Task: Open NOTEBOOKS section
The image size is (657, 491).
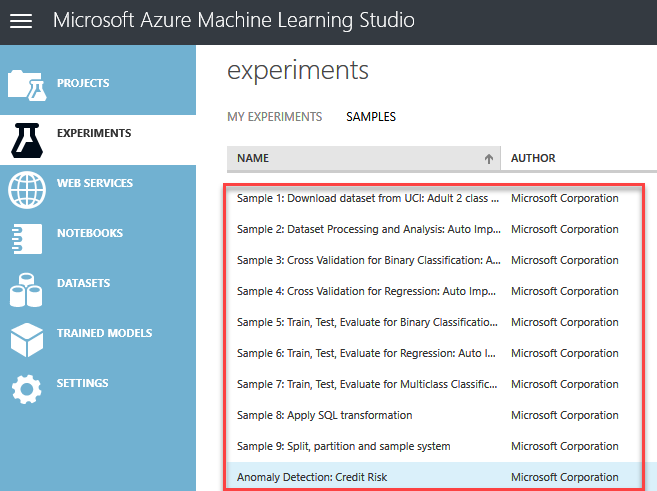Action: 90,233
